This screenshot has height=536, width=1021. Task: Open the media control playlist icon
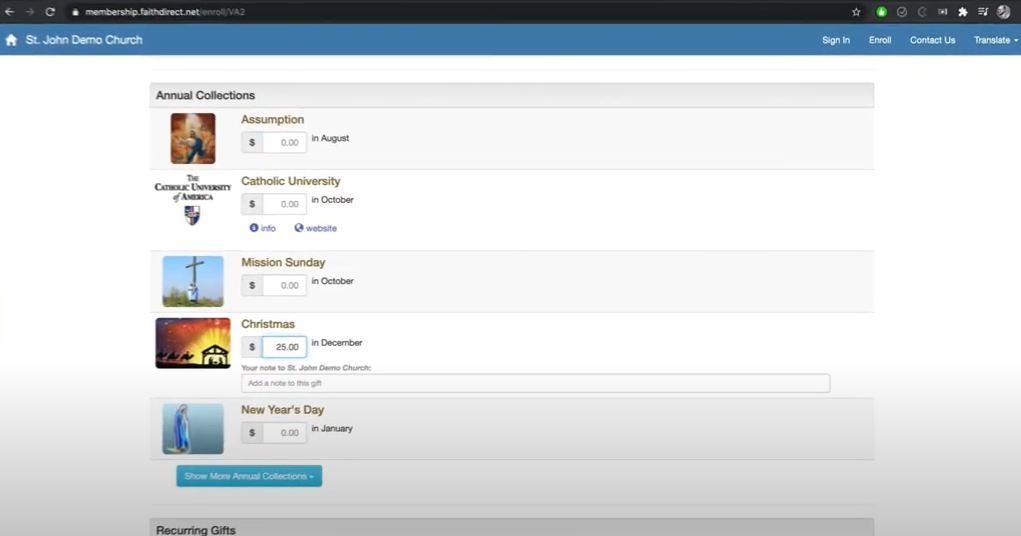pos(983,12)
